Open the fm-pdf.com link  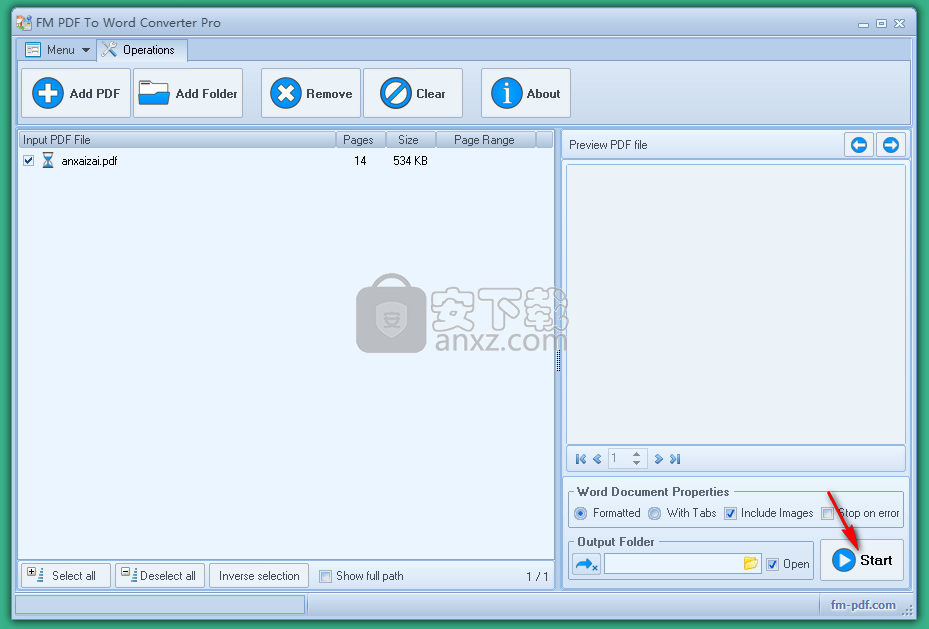pos(863,605)
